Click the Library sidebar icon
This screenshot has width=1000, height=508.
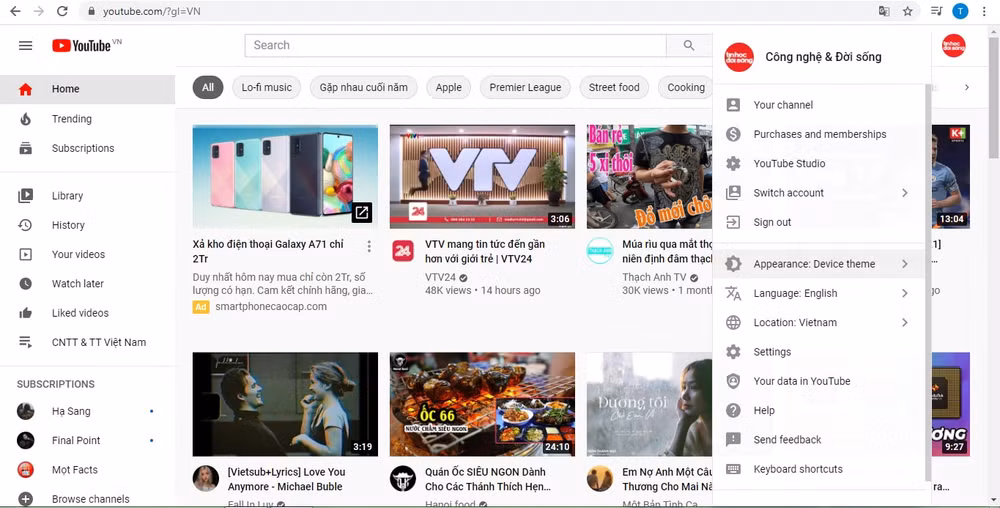coord(26,196)
